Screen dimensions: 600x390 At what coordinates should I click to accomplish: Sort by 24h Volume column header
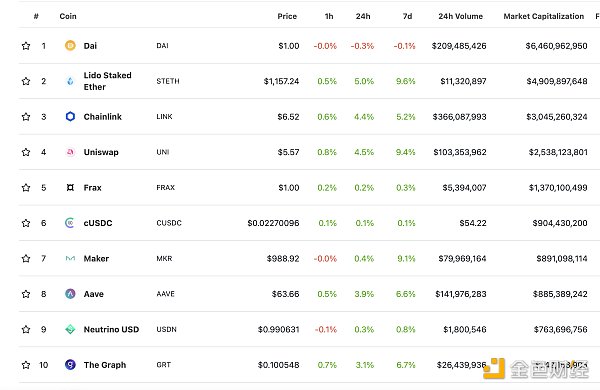click(x=460, y=16)
